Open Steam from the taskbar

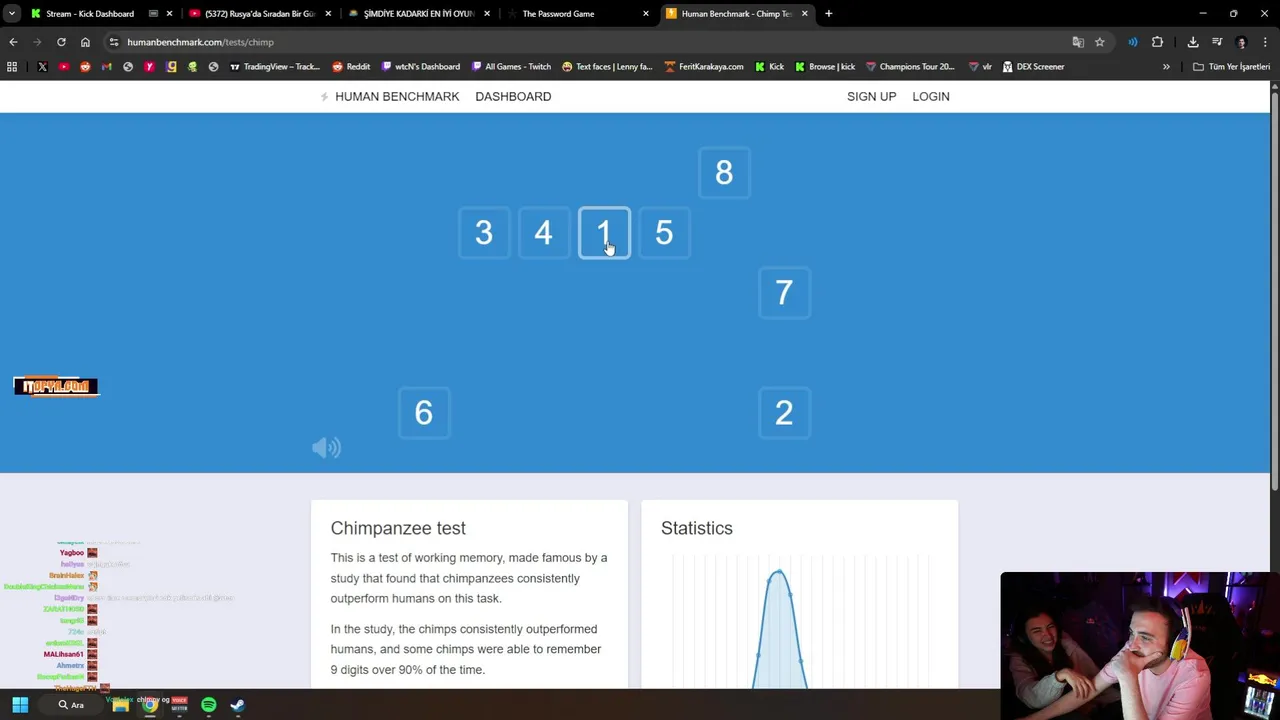click(x=237, y=705)
